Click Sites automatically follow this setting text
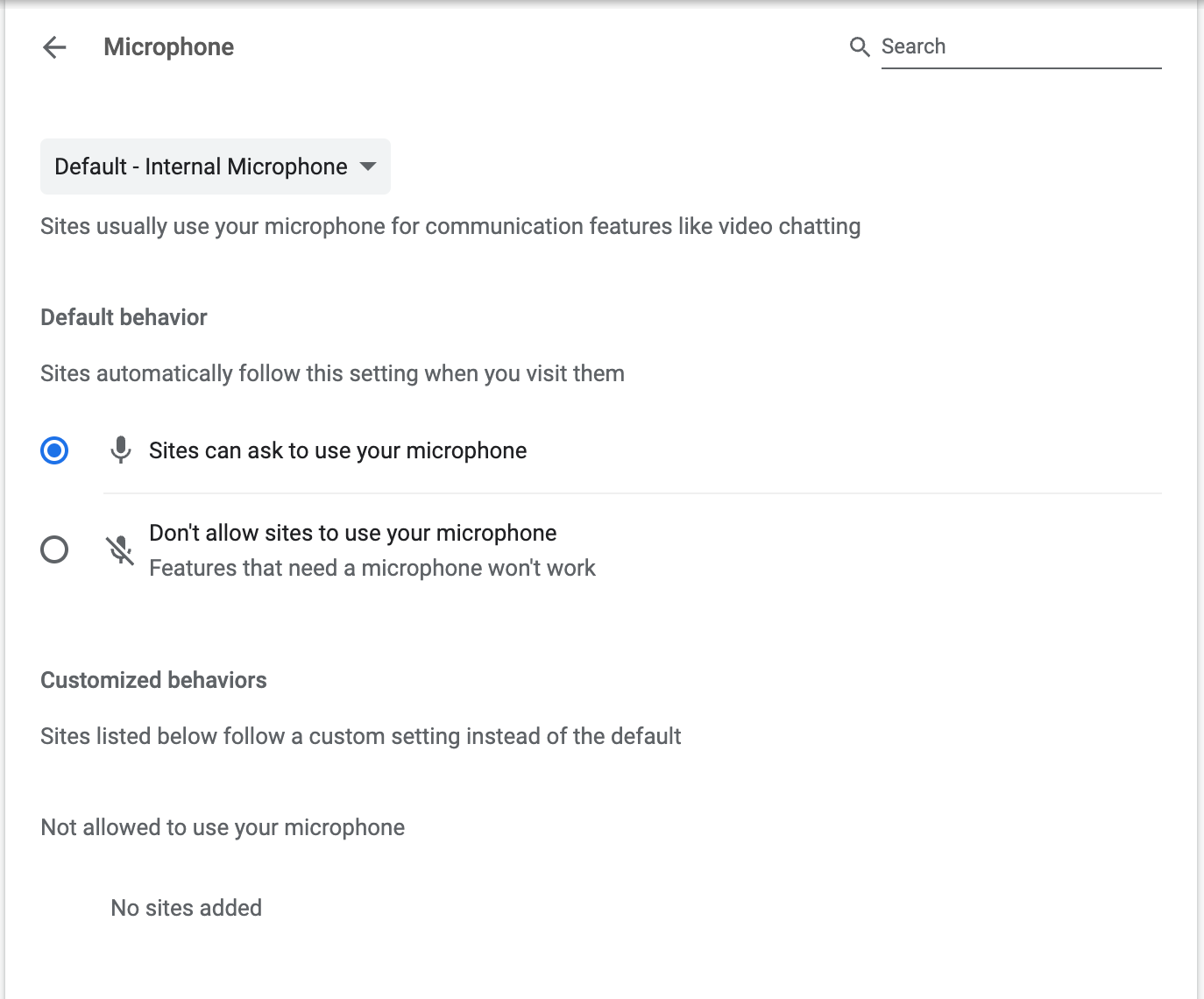The height and width of the screenshot is (999, 1204). pyautogui.click(x=332, y=373)
